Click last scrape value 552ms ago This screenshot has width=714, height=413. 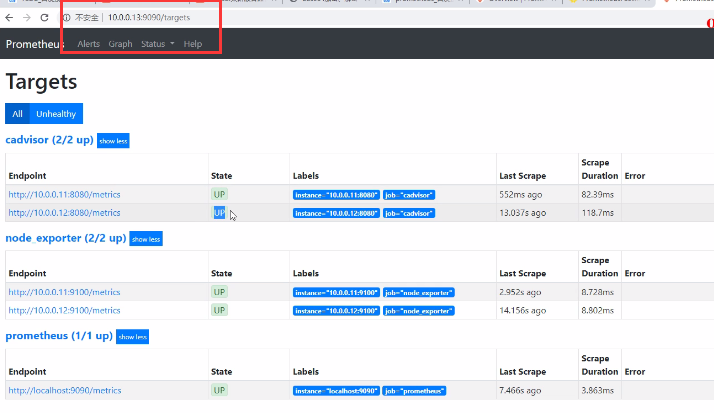(x=520, y=194)
